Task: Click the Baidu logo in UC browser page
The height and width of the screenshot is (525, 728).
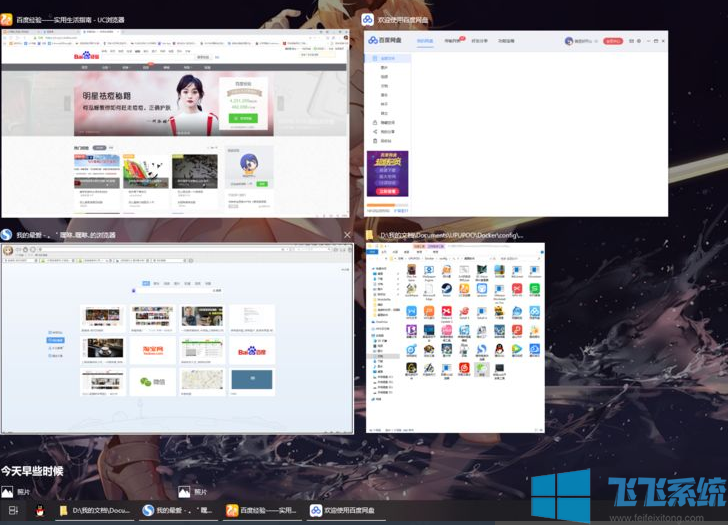Action: (87, 56)
